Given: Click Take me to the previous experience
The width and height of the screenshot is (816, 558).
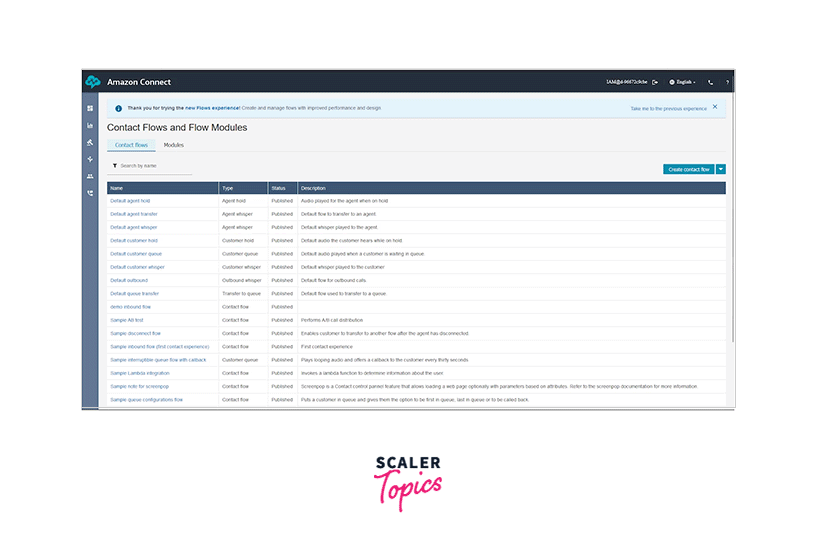Looking at the screenshot, I should point(668,108).
